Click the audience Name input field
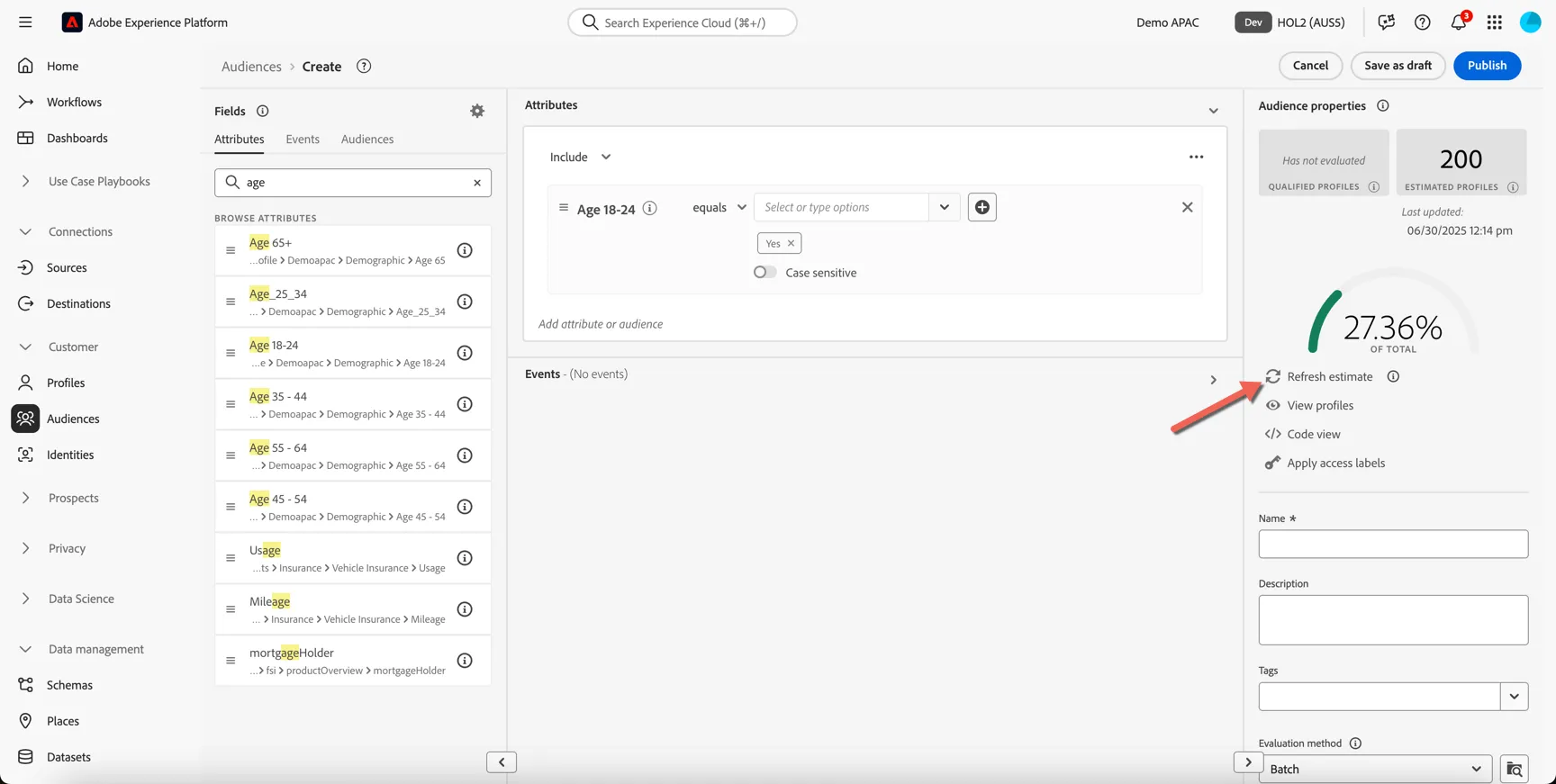 (1393, 544)
